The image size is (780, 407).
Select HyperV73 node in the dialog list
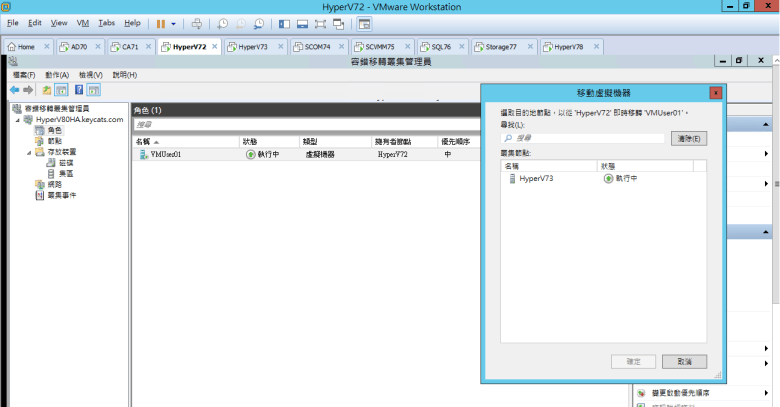tap(536, 178)
